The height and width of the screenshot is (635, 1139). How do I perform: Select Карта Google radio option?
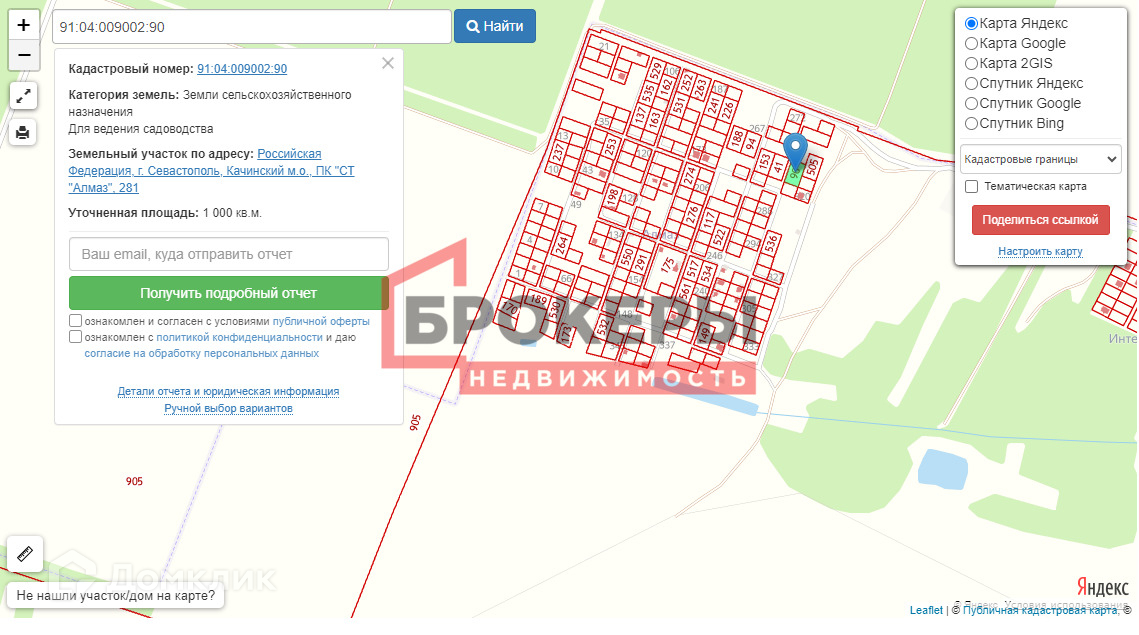pos(971,44)
